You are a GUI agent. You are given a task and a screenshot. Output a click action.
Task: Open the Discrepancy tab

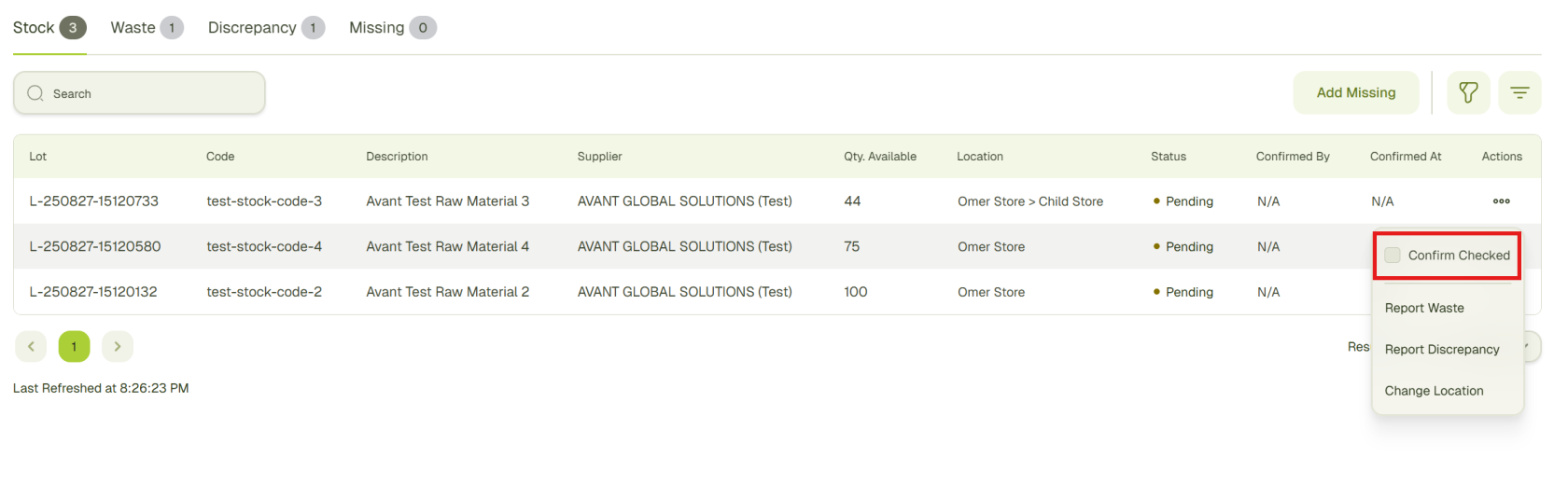pos(265,28)
